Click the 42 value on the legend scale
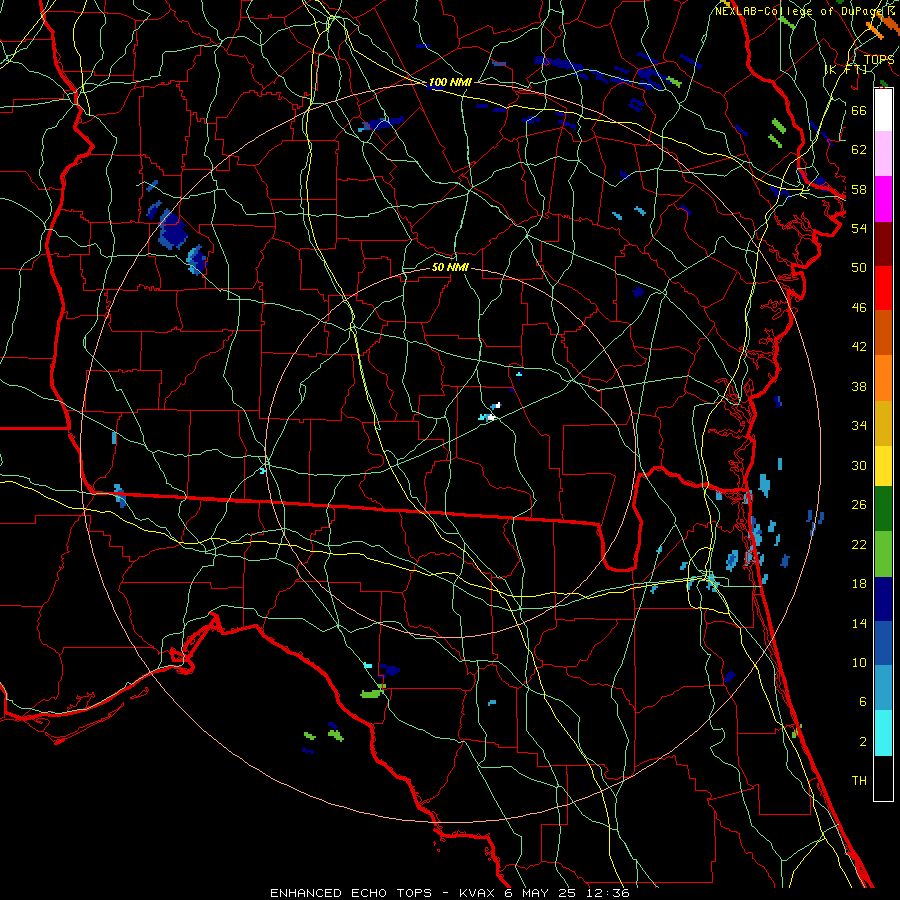The width and height of the screenshot is (900, 900). pyautogui.click(x=859, y=347)
